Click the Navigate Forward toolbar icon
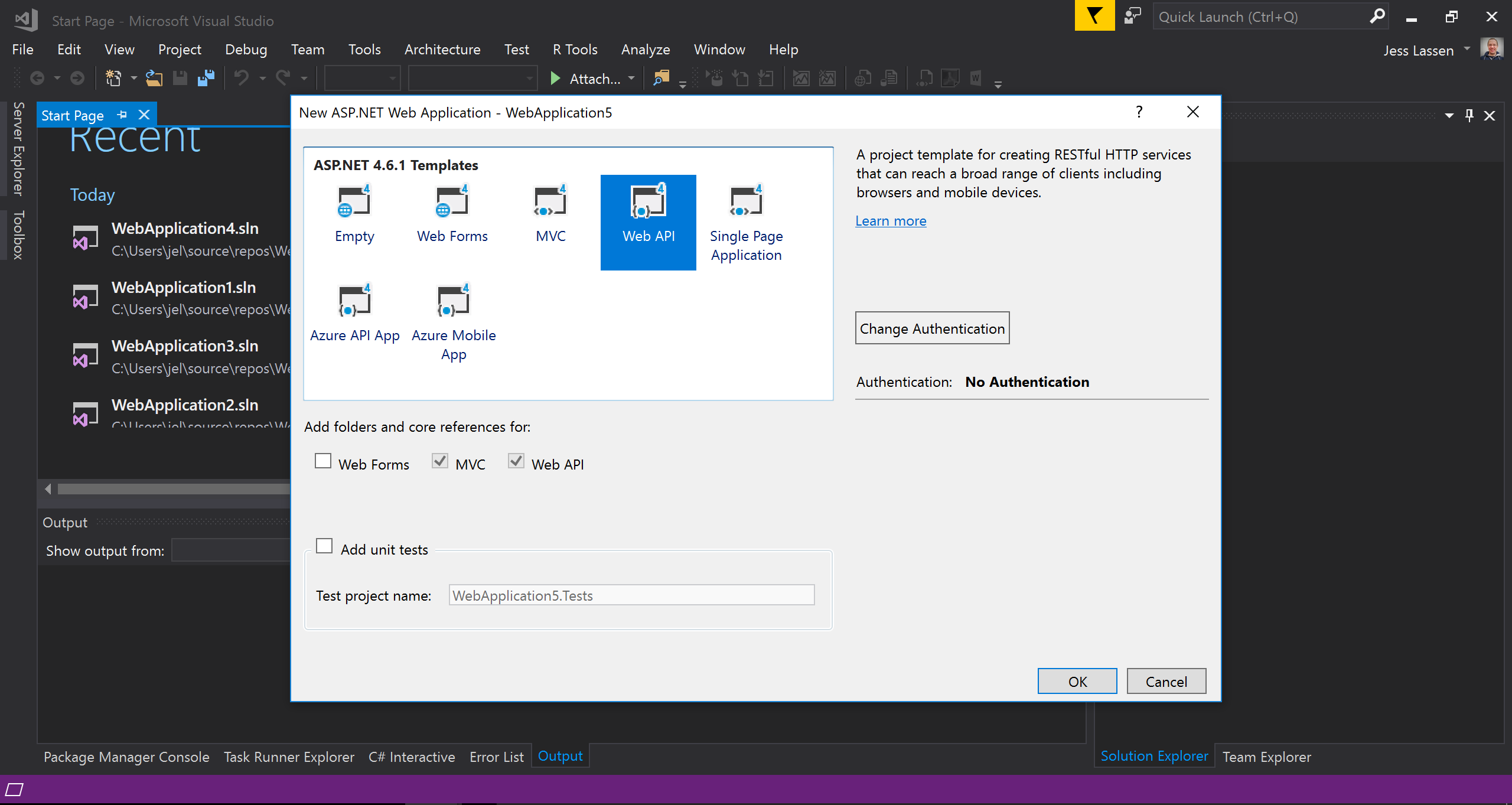 [x=77, y=78]
